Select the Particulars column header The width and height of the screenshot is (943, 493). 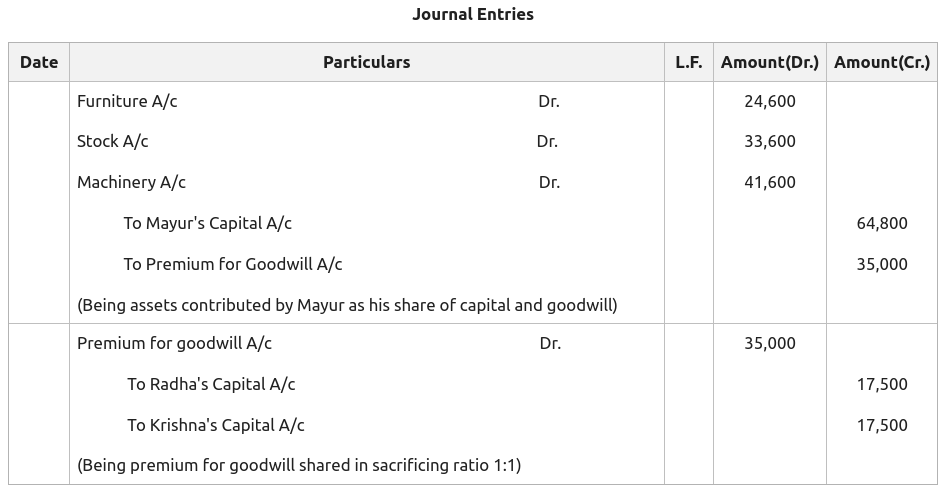[x=367, y=62]
